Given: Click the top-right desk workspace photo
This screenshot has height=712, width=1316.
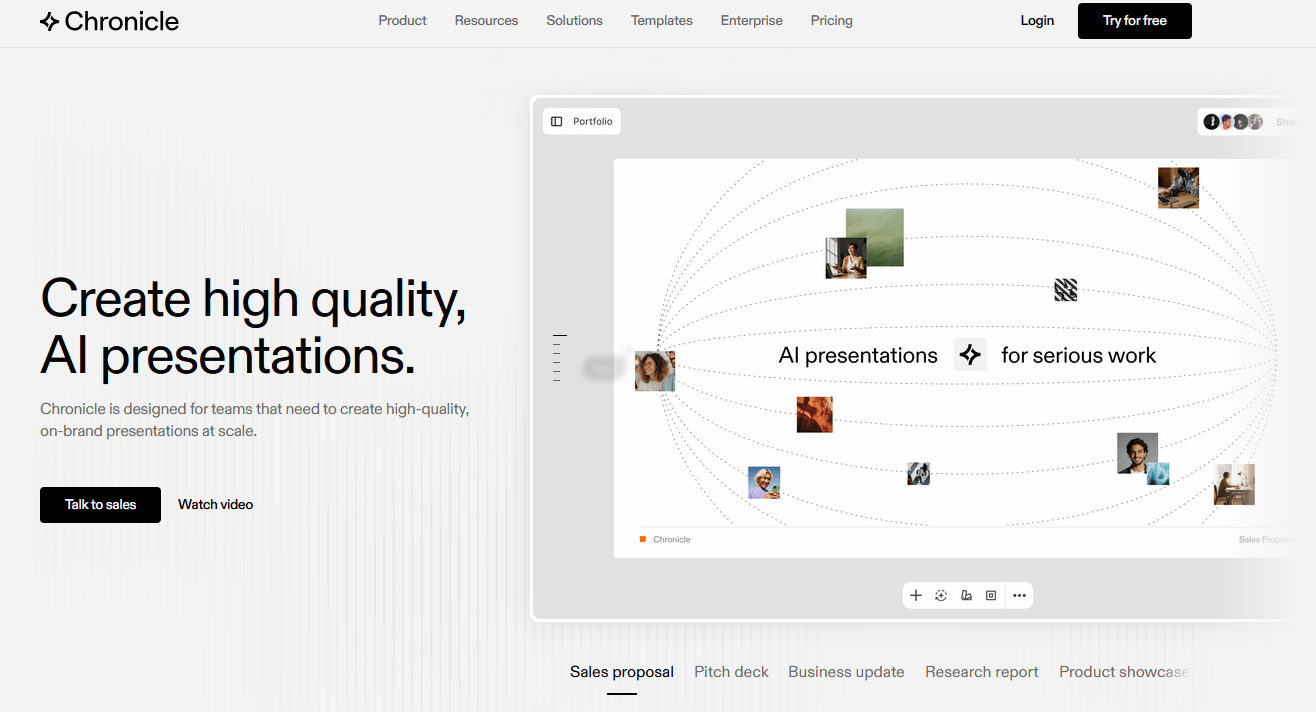Looking at the screenshot, I should pyautogui.click(x=1178, y=188).
